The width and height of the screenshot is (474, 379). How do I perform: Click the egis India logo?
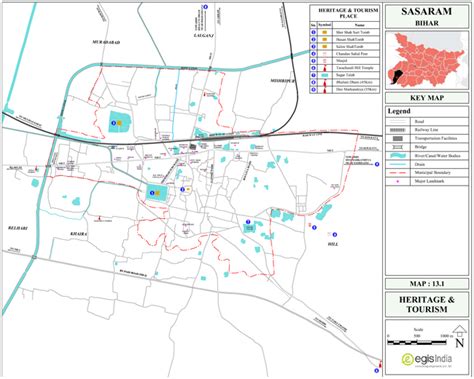pos(427,360)
